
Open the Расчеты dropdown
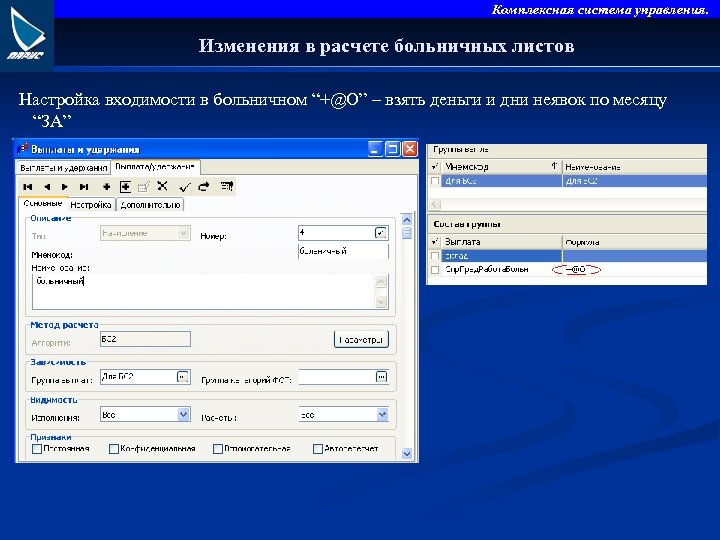click(382, 415)
